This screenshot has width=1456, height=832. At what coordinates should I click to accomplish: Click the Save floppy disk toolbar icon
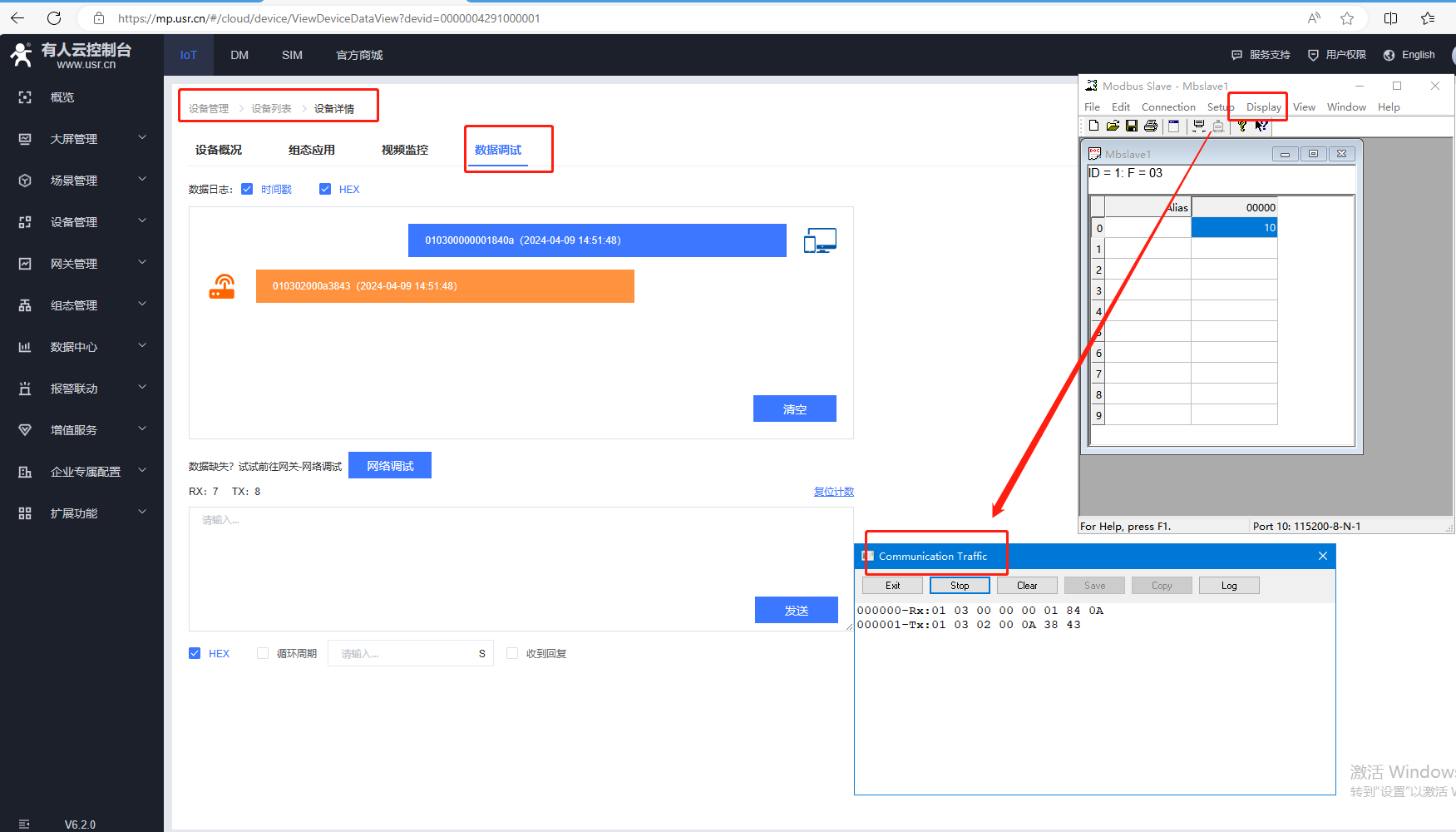(1132, 126)
